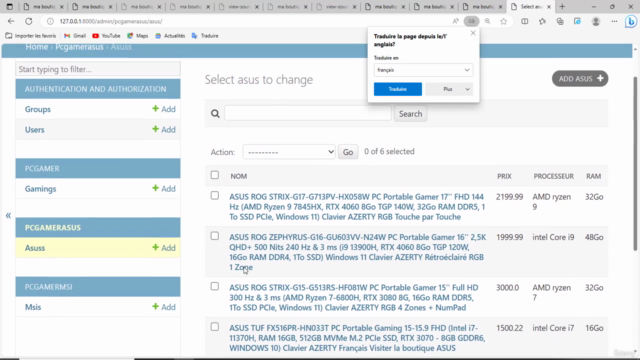Open the Msis link

click(33, 307)
